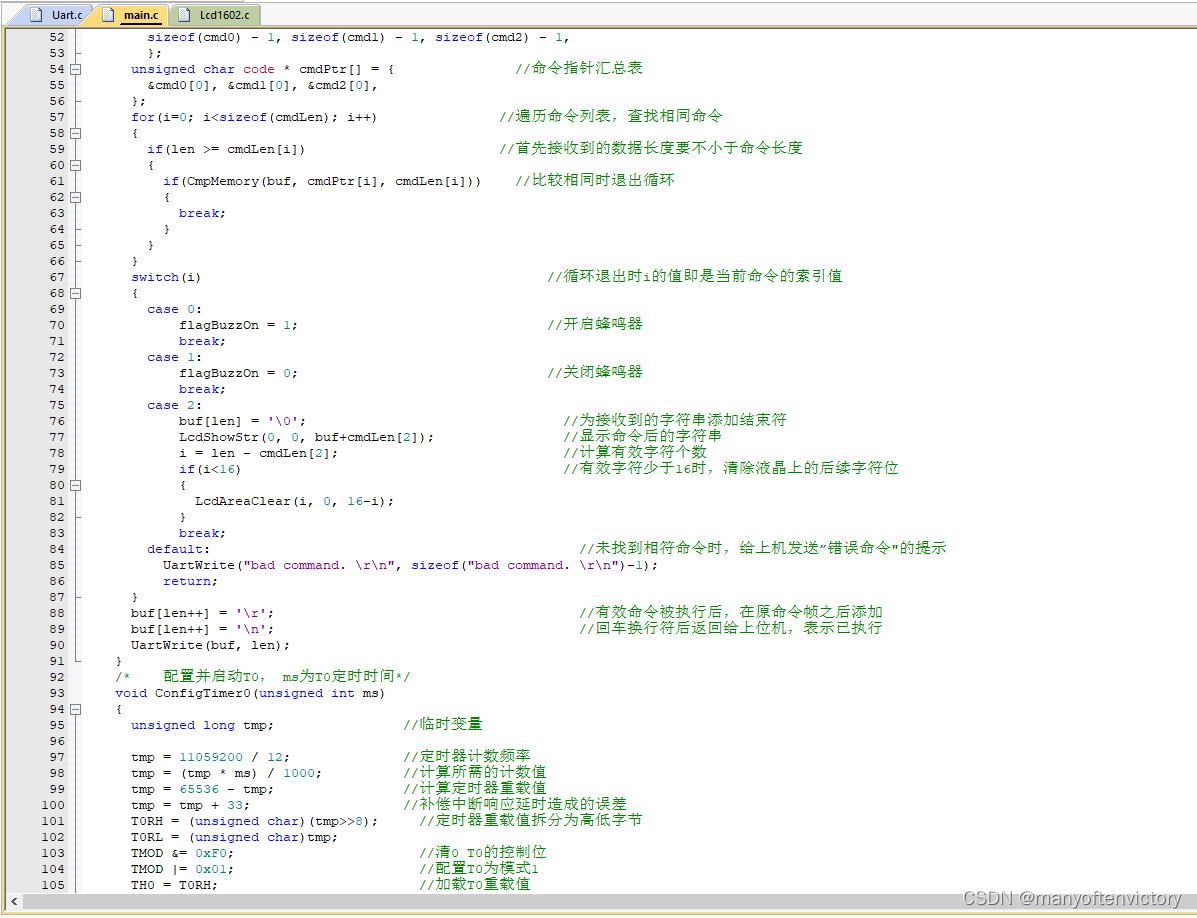Click on 'default:' label at line 84
Viewport: 1197px width, 918px height.
(178, 550)
